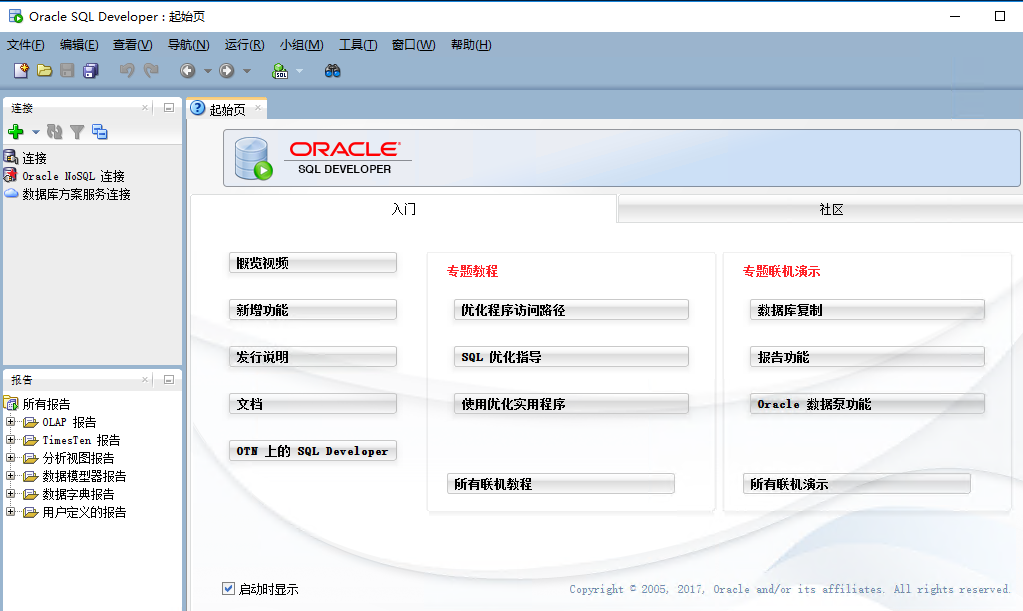The image size is (1023, 611).
Task: Open a file with the folder toolbar icon
Action: 44,70
